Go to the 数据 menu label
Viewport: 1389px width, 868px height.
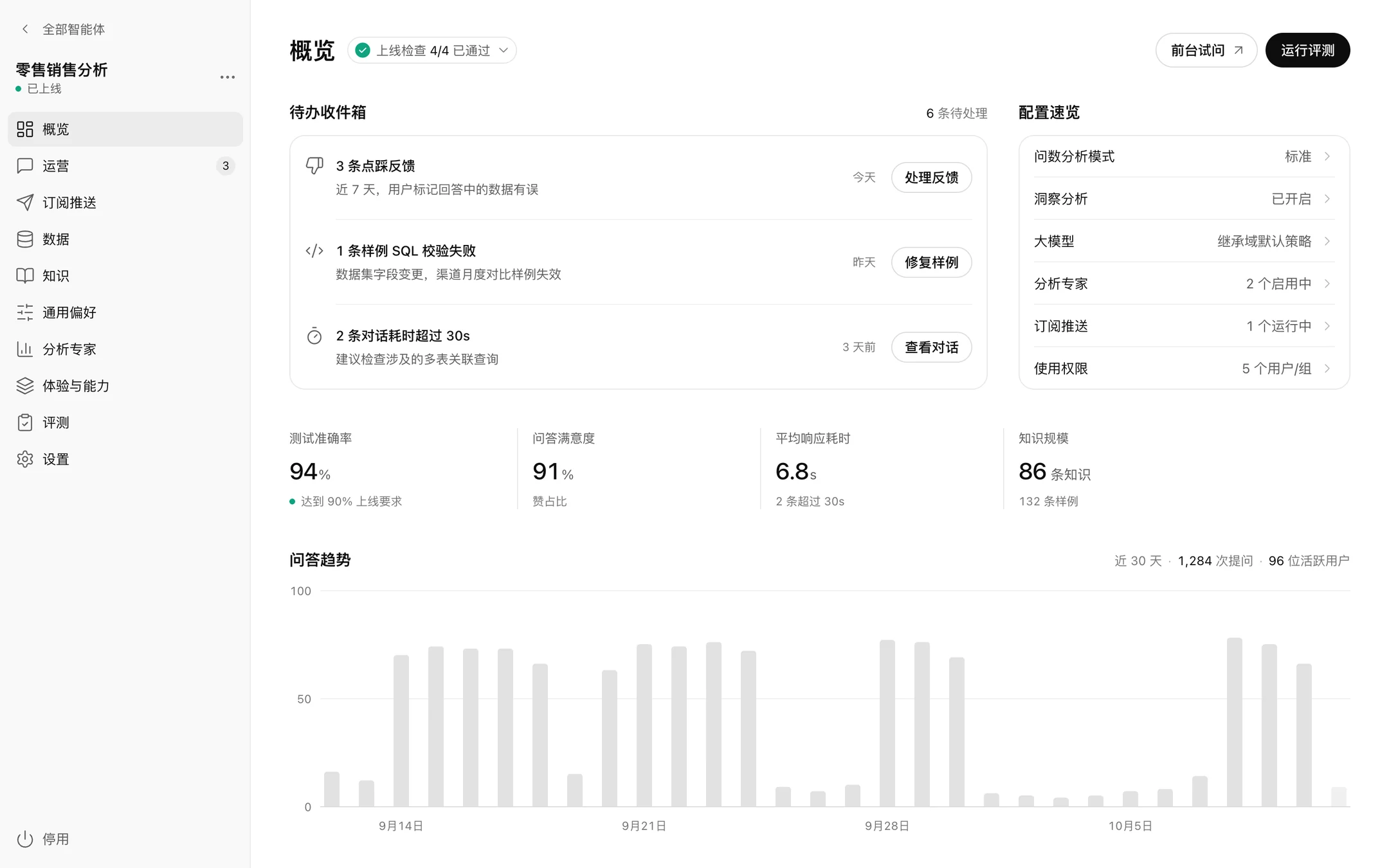56,239
